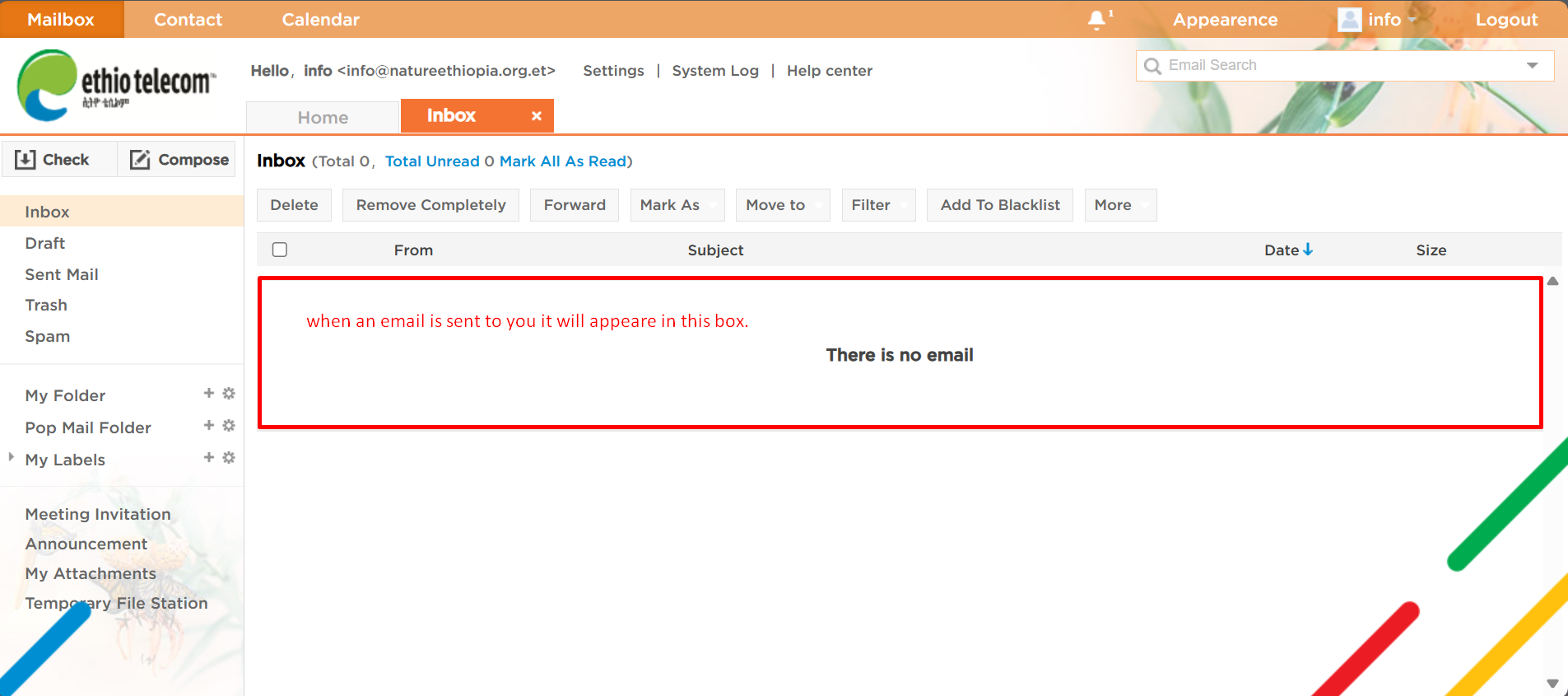The image size is (1568, 696).
Task: Add a new label with plus icon
Action: [209, 458]
